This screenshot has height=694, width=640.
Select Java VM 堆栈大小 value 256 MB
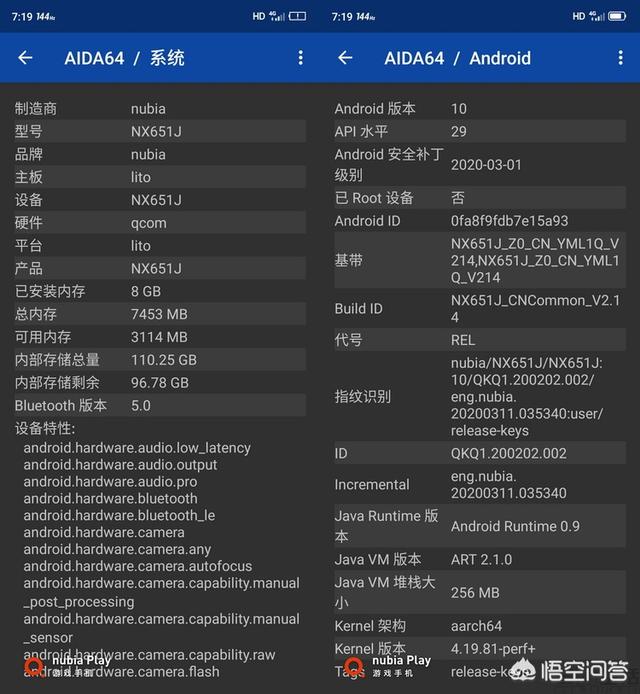pos(475,593)
